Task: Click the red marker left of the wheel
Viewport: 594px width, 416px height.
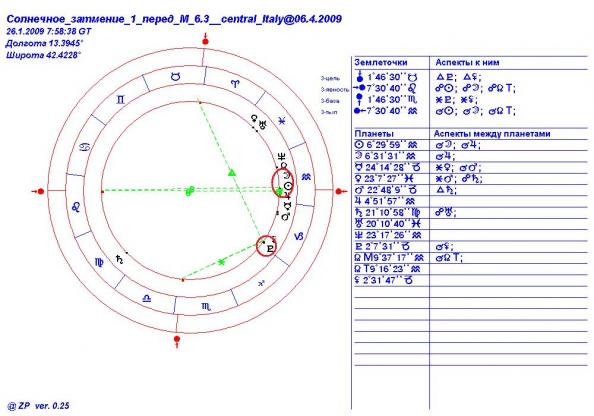Action: coord(38,191)
